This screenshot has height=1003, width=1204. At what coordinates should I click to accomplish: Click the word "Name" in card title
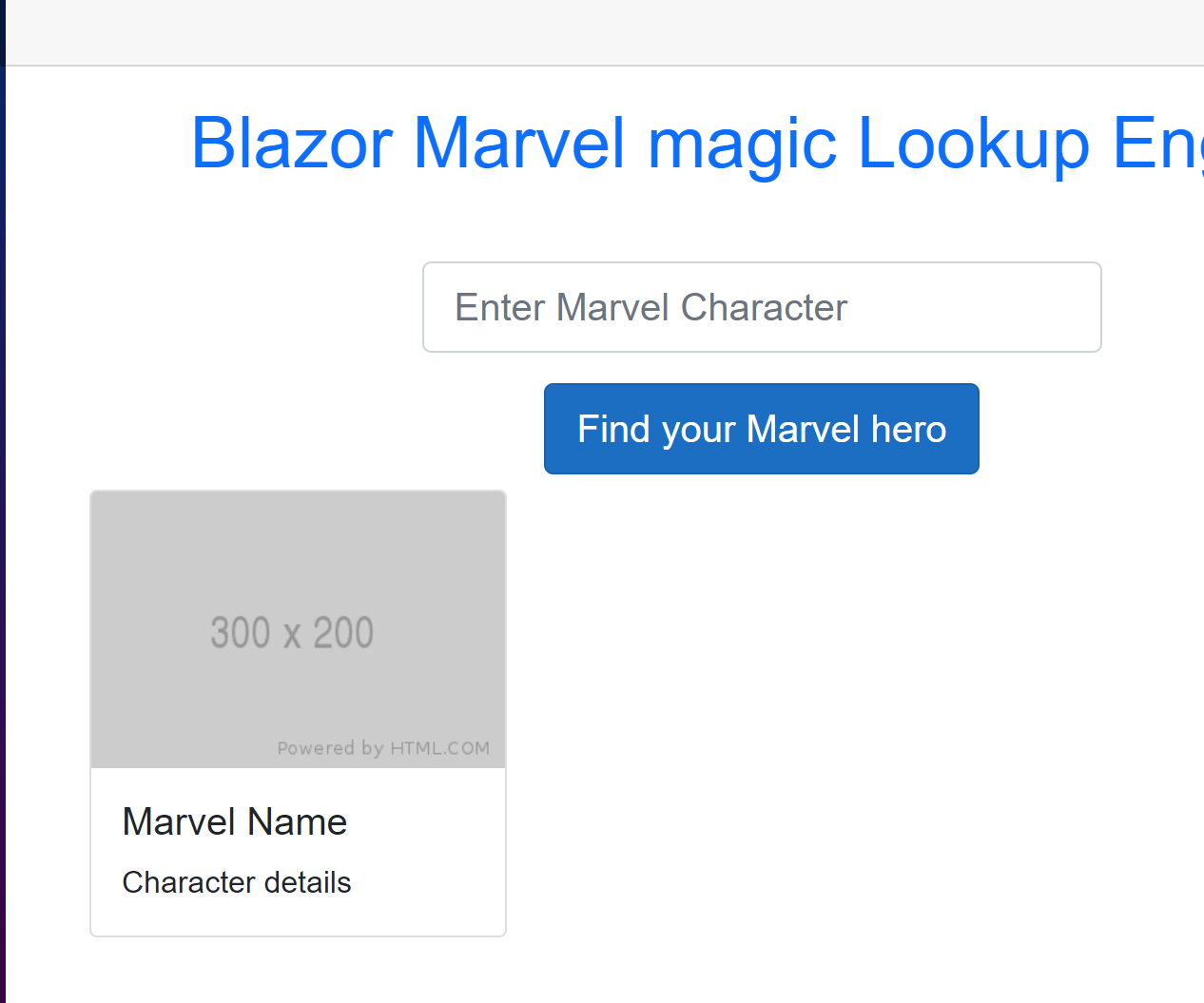(298, 821)
